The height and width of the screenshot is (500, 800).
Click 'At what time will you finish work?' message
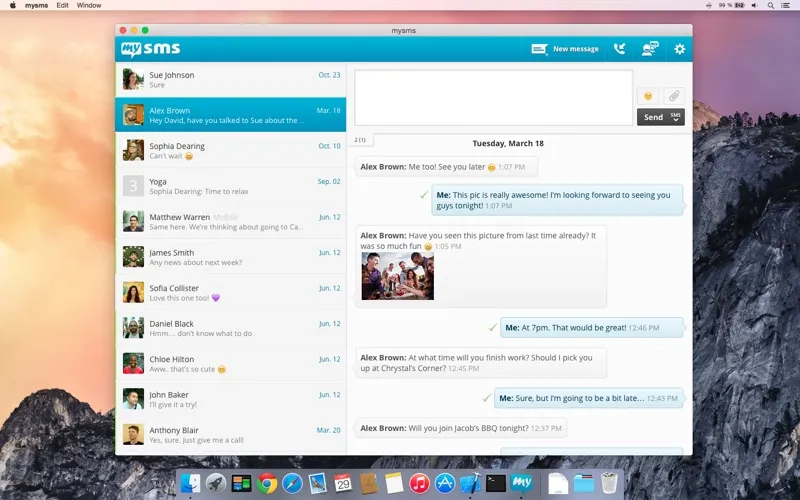point(481,363)
